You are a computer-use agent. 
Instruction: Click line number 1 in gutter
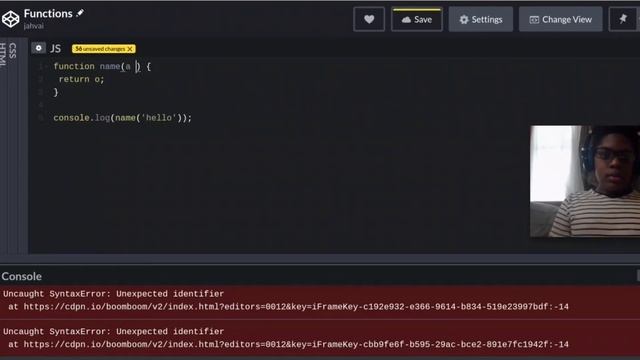pos(41,66)
